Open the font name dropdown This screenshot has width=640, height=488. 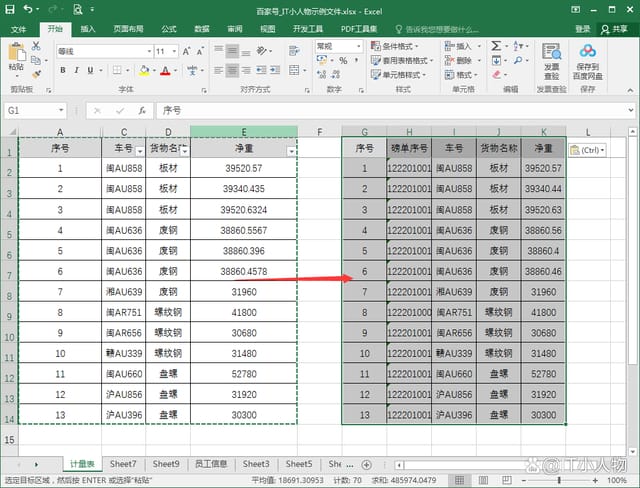coord(149,51)
